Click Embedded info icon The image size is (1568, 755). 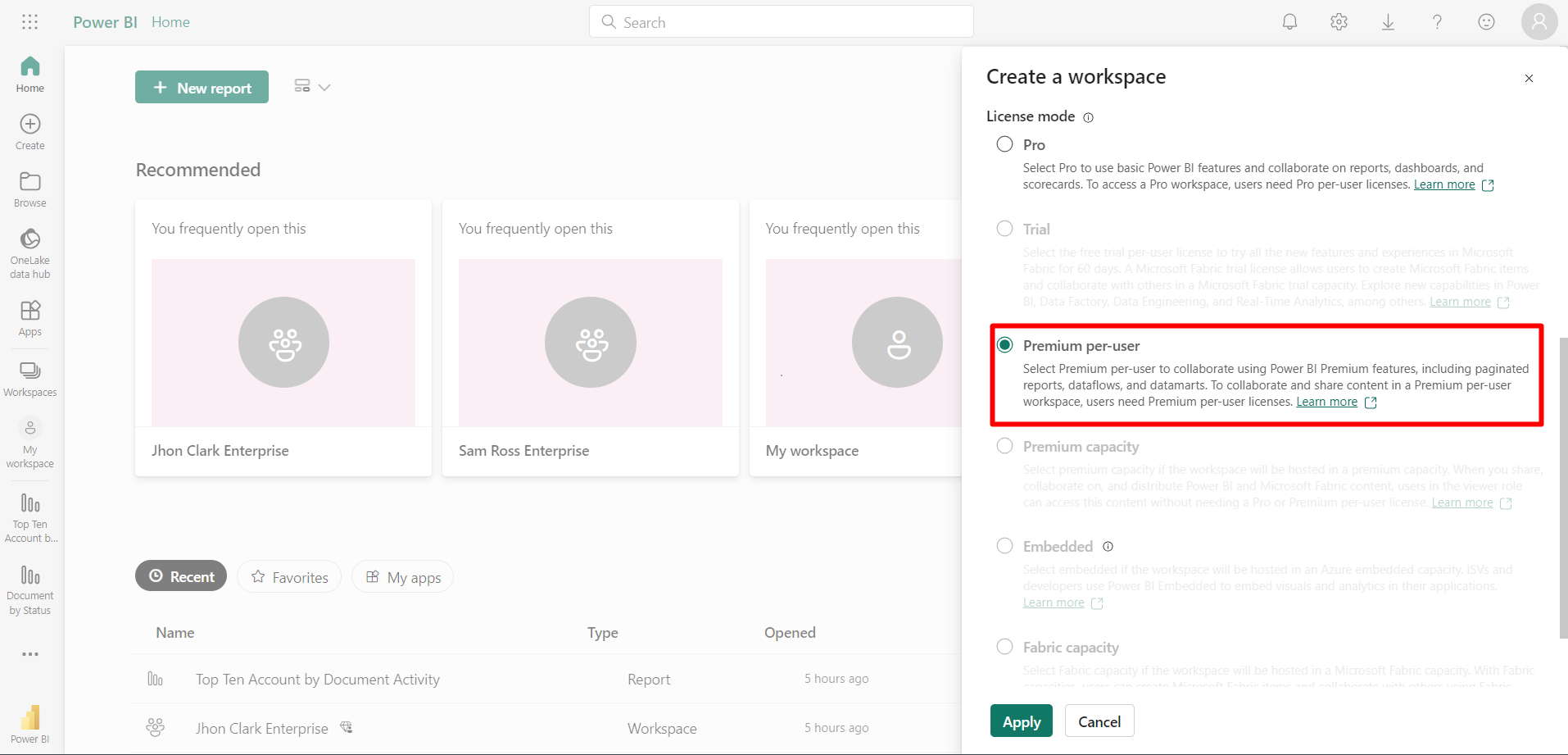tap(1108, 547)
